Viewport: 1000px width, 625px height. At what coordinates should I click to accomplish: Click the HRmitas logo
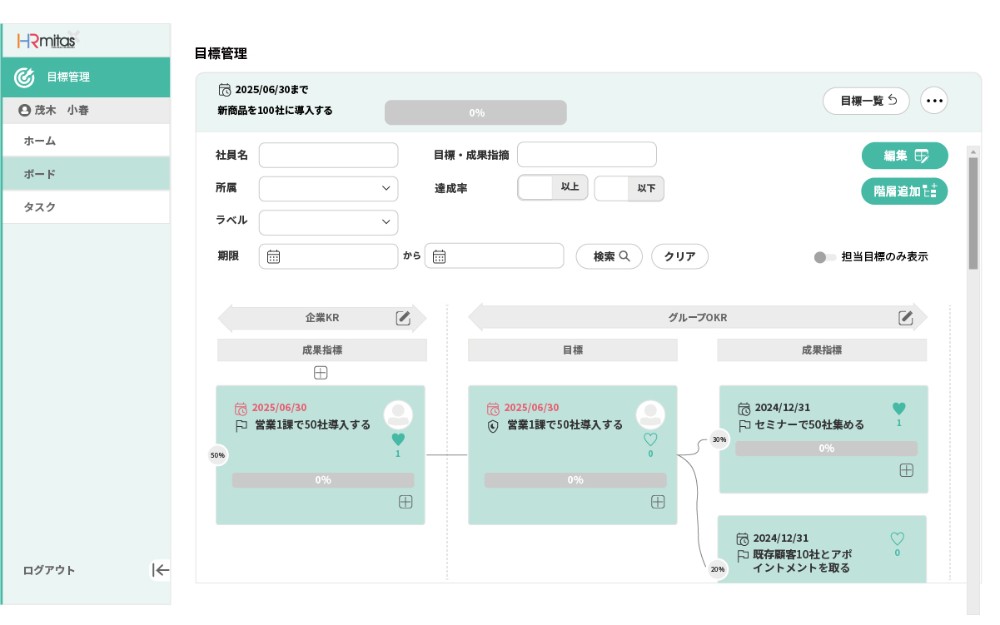pyautogui.click(x=46, y=40)
